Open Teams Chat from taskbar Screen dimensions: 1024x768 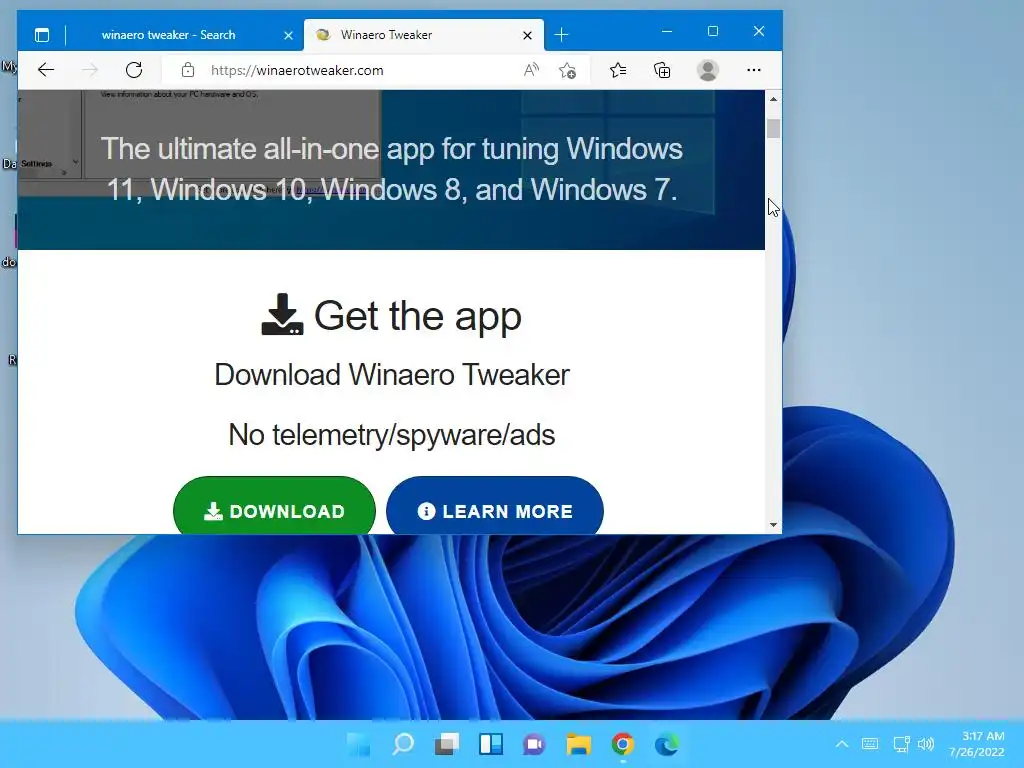click(534, 744)
